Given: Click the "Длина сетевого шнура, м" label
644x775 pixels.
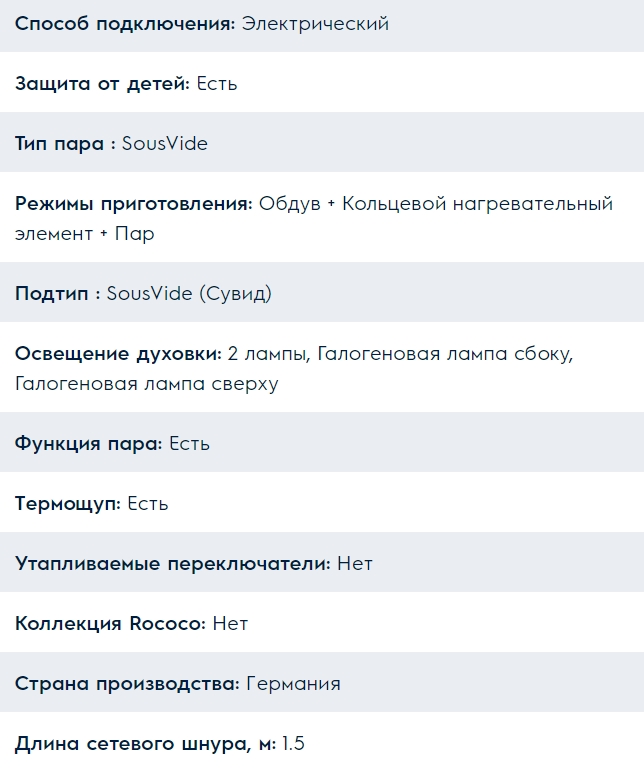Looking at the screenshot, I should (145, 744).
